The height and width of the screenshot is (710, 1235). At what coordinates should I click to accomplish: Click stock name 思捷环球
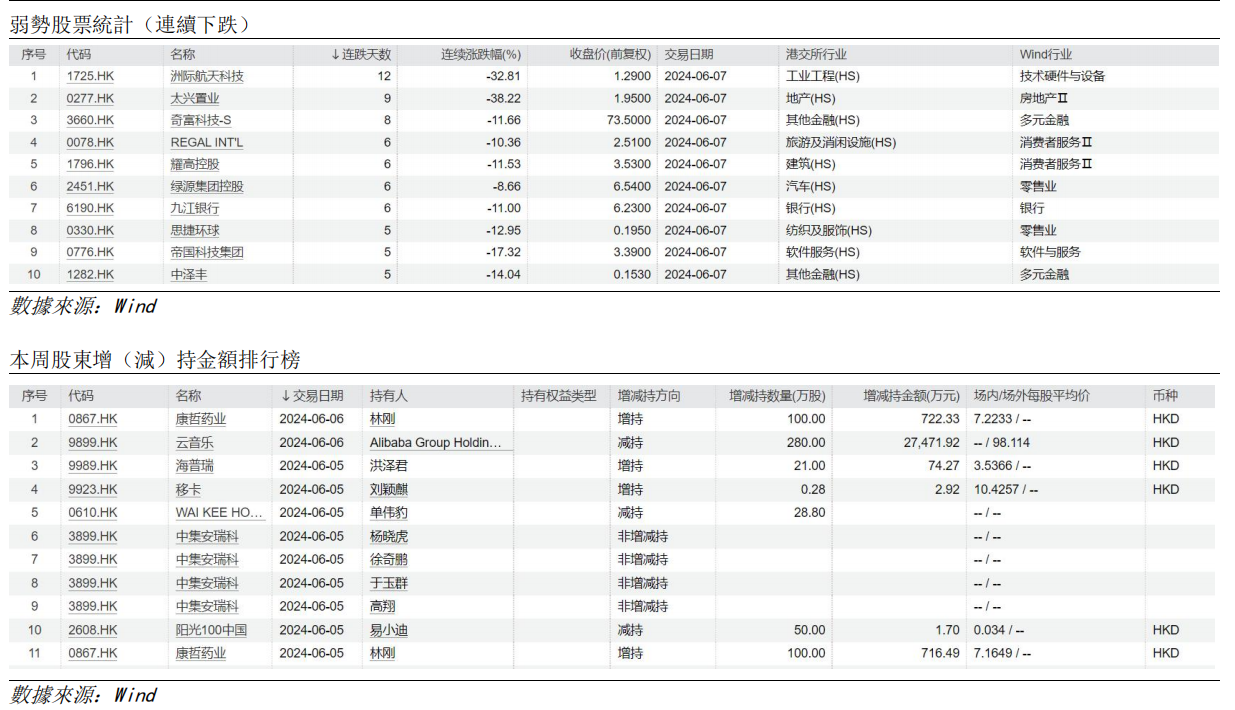click(195, 230)
